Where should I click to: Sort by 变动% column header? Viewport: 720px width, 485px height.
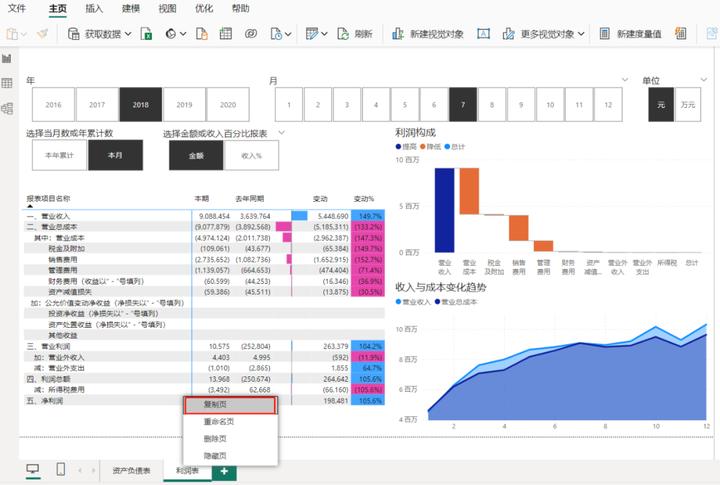(x=364, y=198)
